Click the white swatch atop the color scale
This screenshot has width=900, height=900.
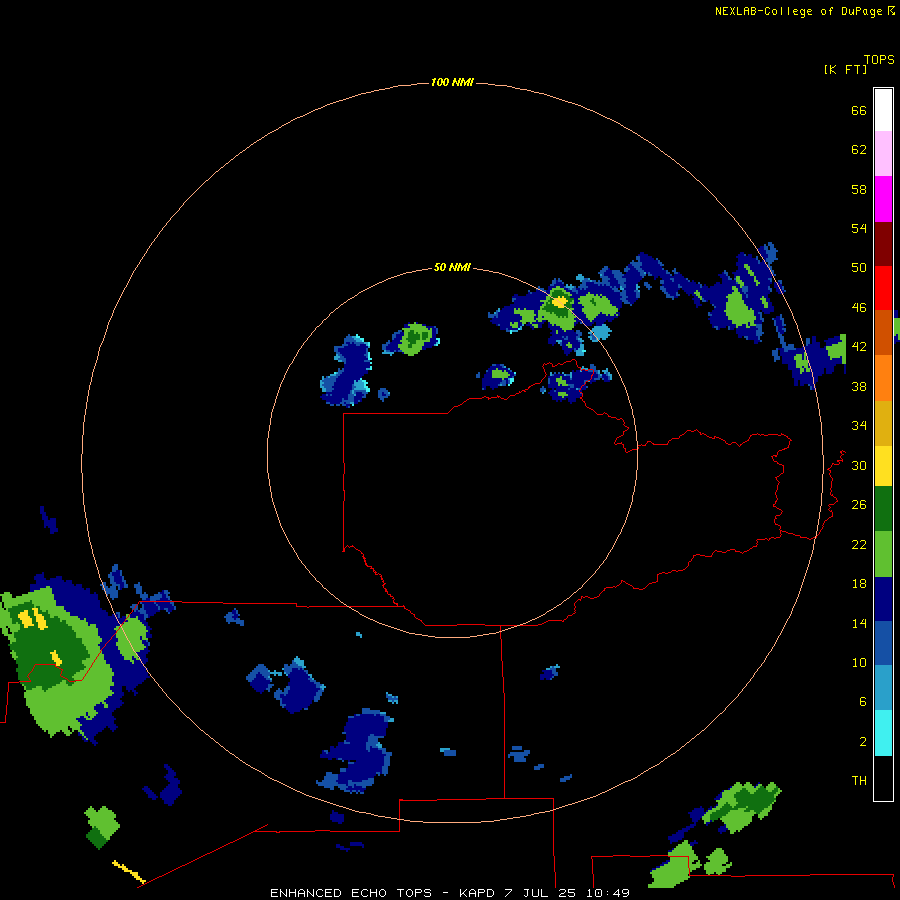883,110
